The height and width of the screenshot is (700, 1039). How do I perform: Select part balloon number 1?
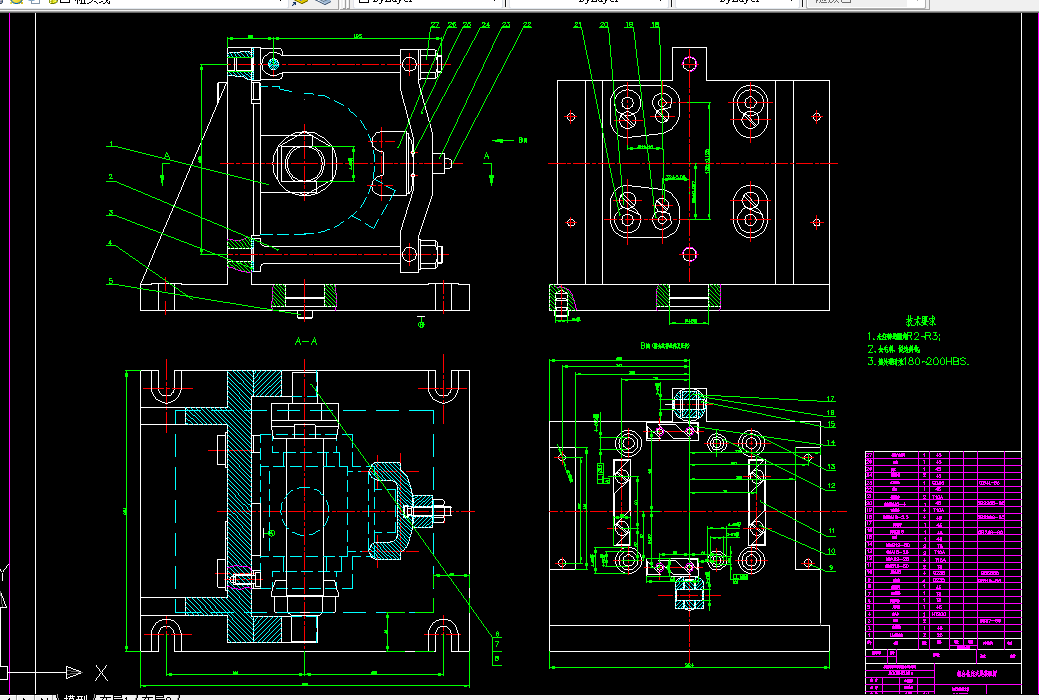111,144
